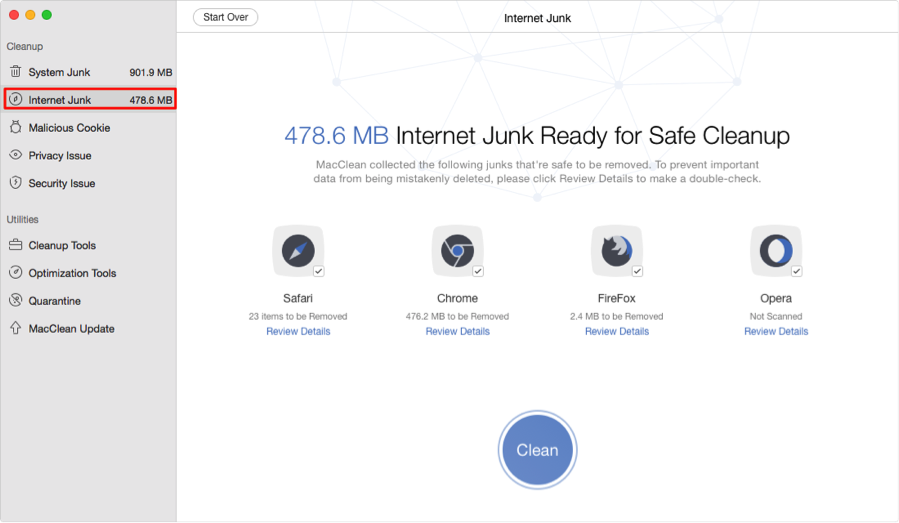899x523 pixels.
Task: Click the yellow minimize window button
Action: tap(30, 15)
